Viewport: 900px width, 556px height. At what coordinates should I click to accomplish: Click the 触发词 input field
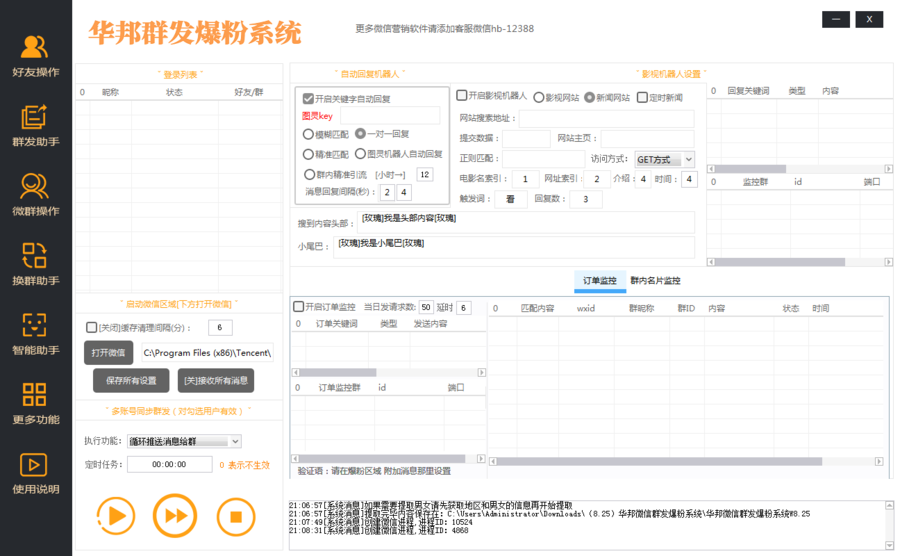pos(510,199)
